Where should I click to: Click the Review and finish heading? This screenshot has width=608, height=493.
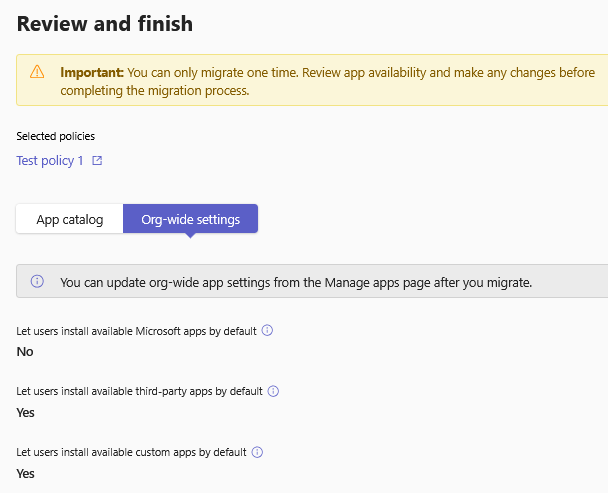(105, 24)
